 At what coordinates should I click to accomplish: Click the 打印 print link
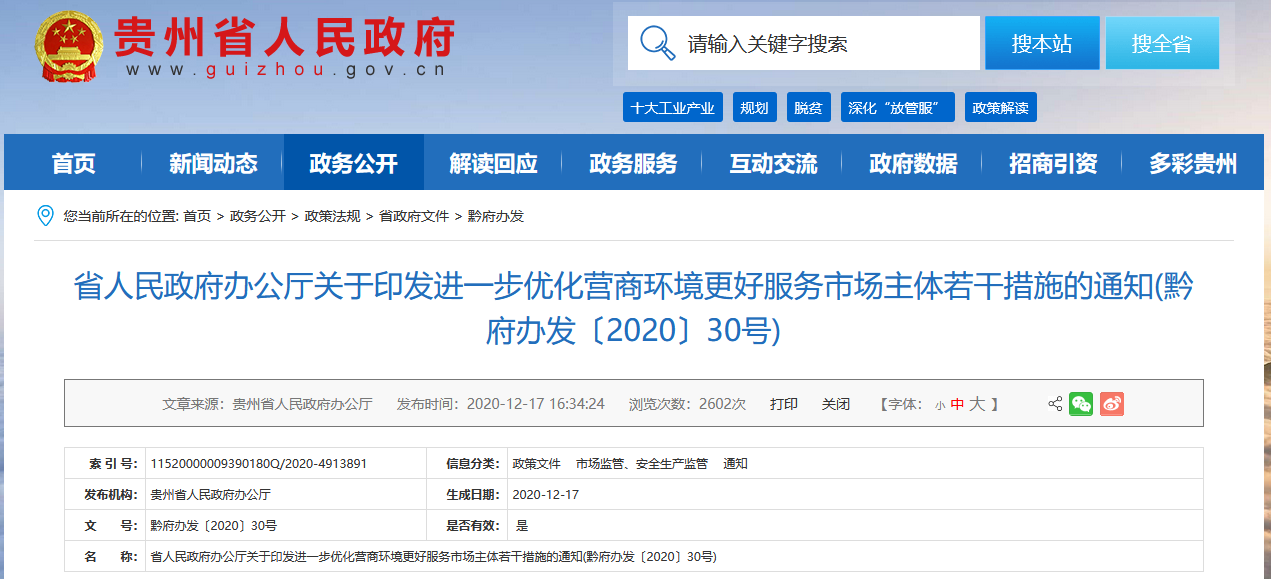[783, 404]
